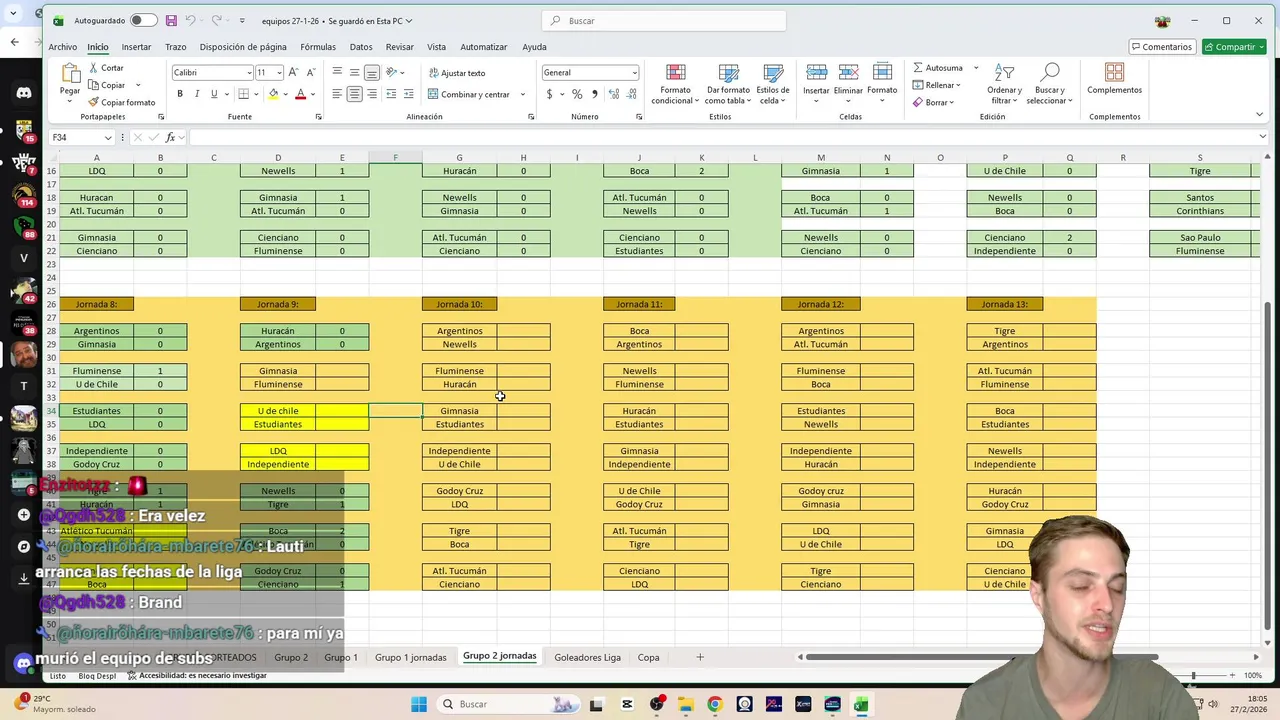Click the zoom slider in status bar

1195,676
